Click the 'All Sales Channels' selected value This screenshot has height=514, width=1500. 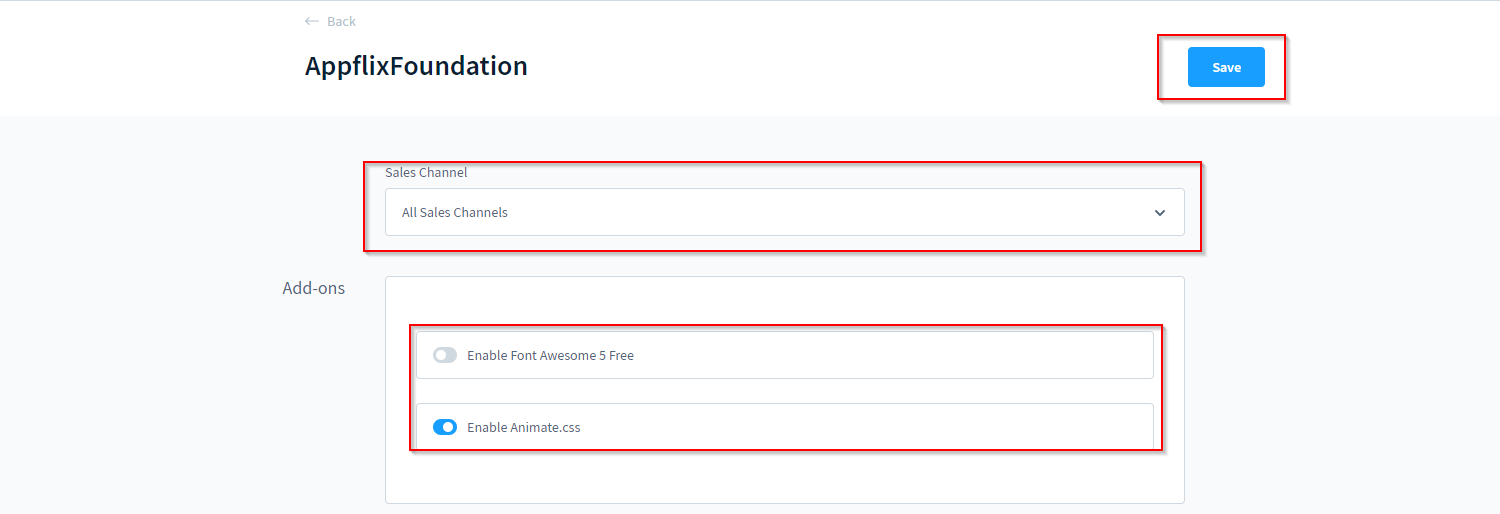(x=455, y=212)
